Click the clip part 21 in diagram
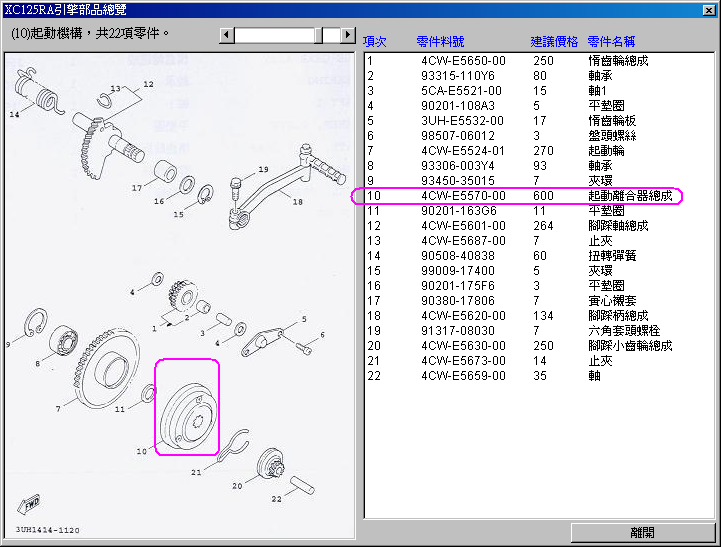Screen dimensions: 721x547 [x=234, y=444]
